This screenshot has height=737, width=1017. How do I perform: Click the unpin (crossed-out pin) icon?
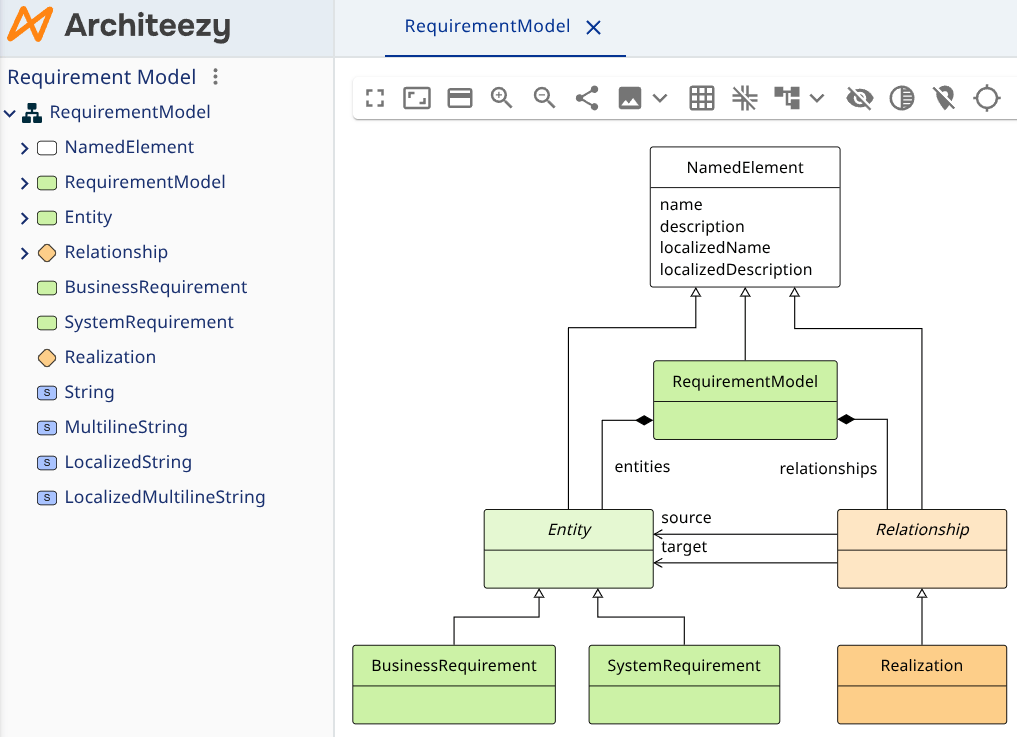943,98
